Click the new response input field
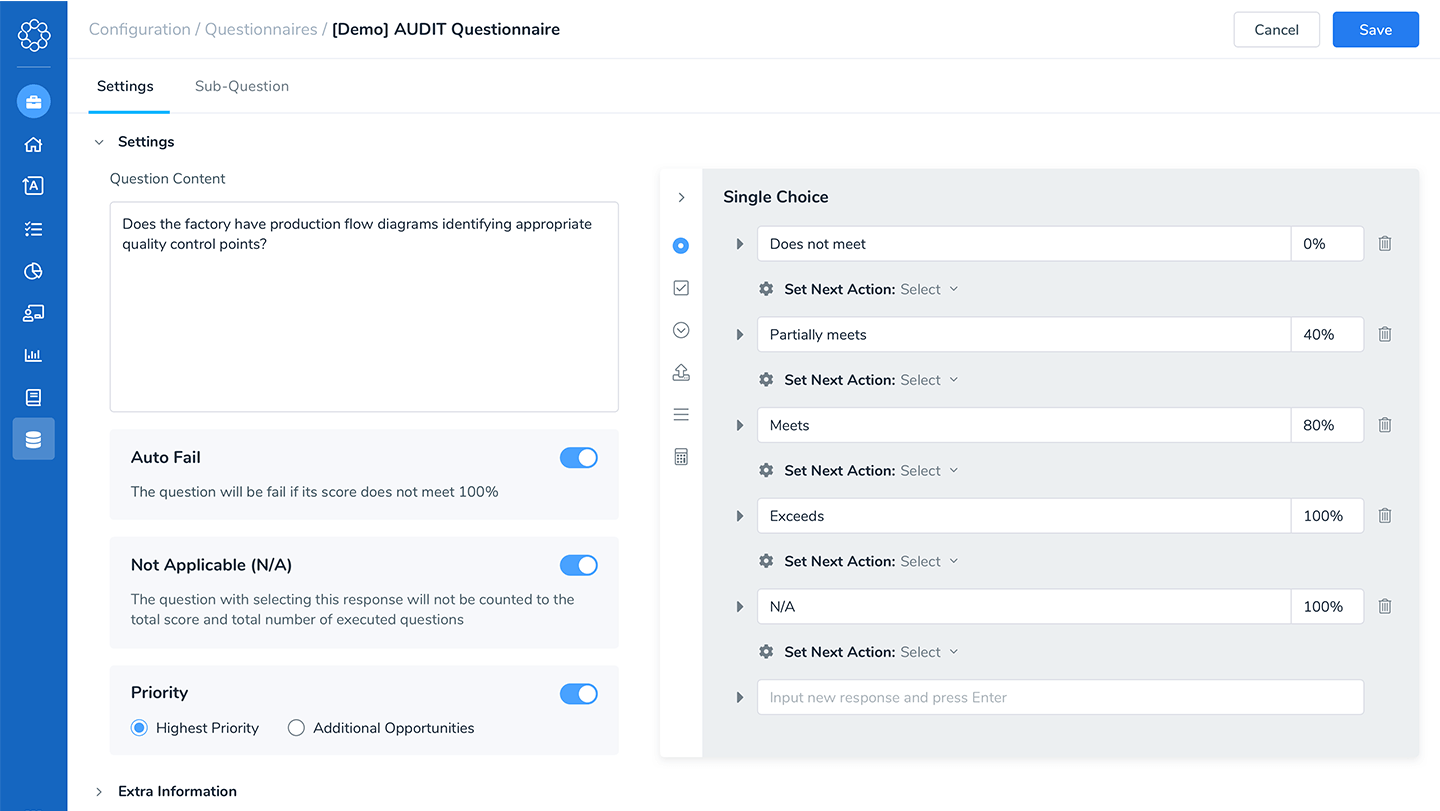The width and height of the screenshot is (1440, 811). pyautogui.click(x=1060, y=697)
